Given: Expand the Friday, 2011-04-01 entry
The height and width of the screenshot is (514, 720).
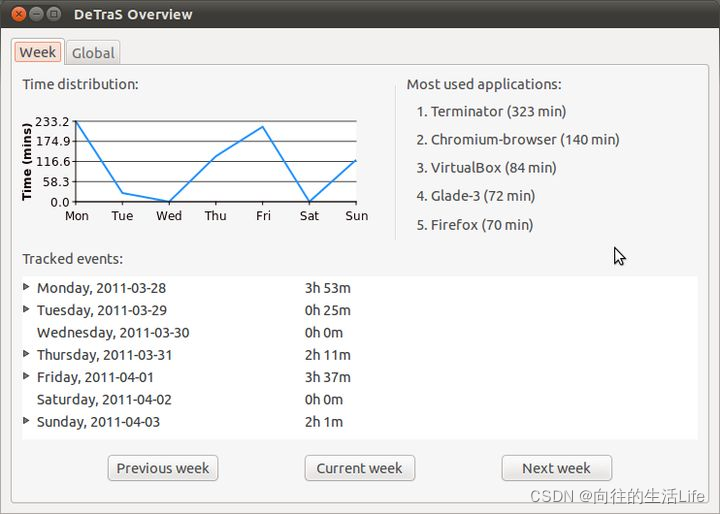Looking at the screenshot, I should pyautogui.click(x=26, y=376).
